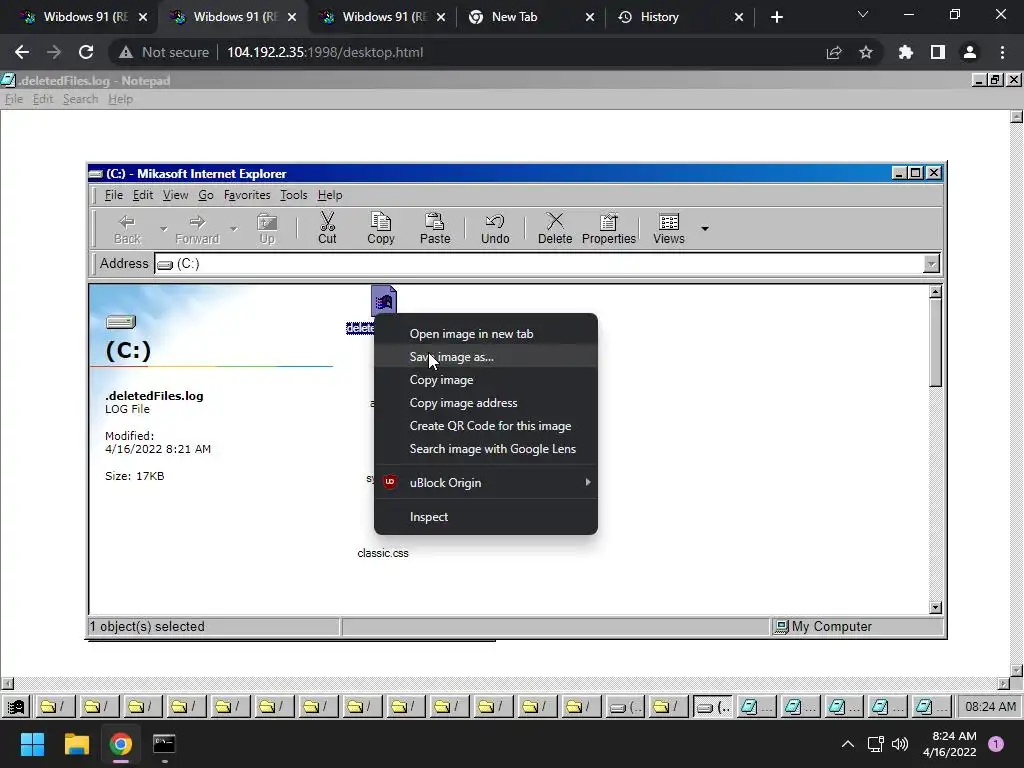Bookmark this page with the star icon
Screen dimensions: 1024x768
tap(866, 52)
